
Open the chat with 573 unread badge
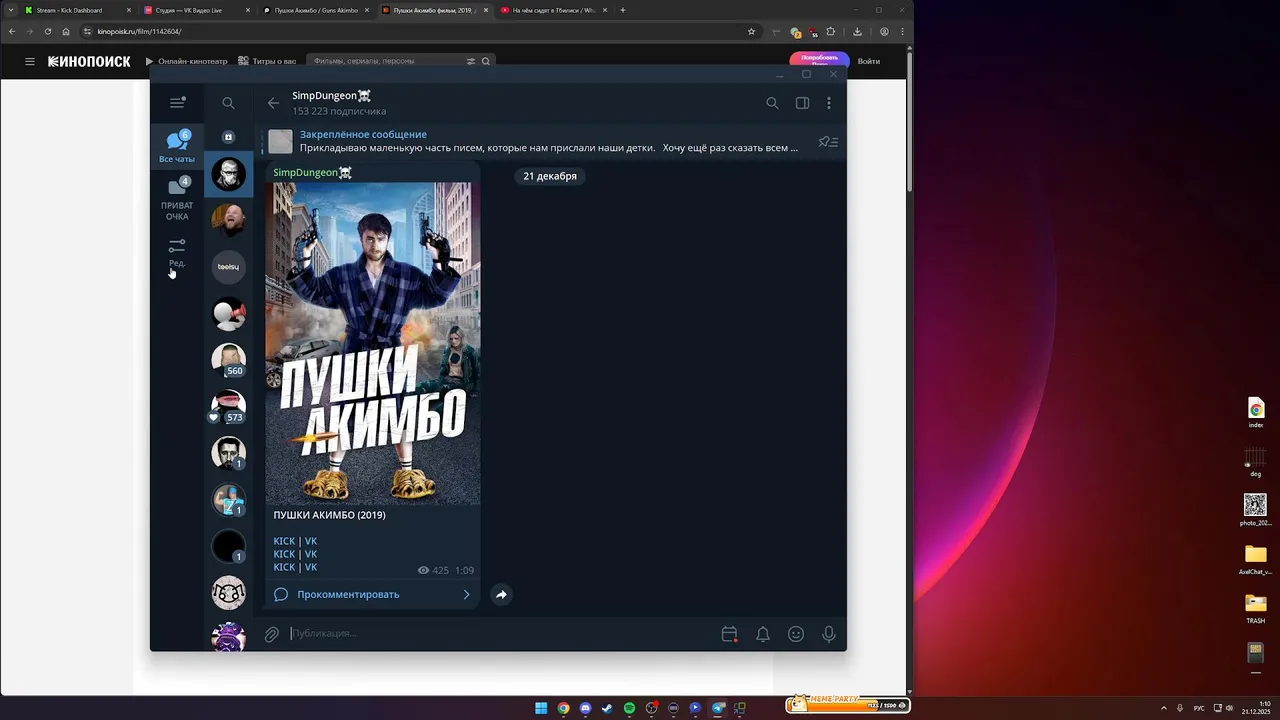coord(228,407)
